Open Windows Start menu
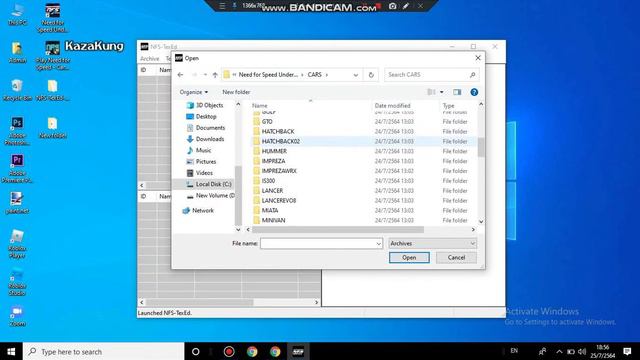640x360 pixels. click(11, 351)
